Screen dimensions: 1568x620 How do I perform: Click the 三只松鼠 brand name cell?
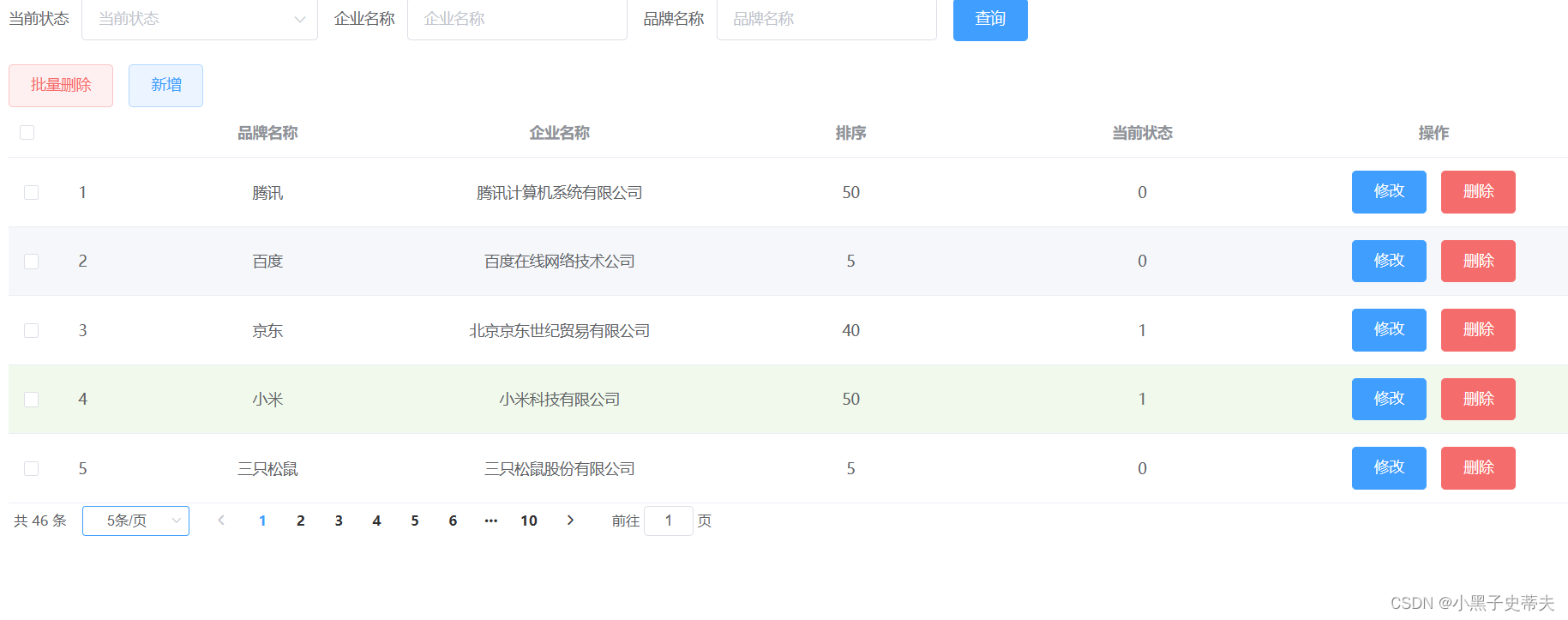(x=267, y=469)
